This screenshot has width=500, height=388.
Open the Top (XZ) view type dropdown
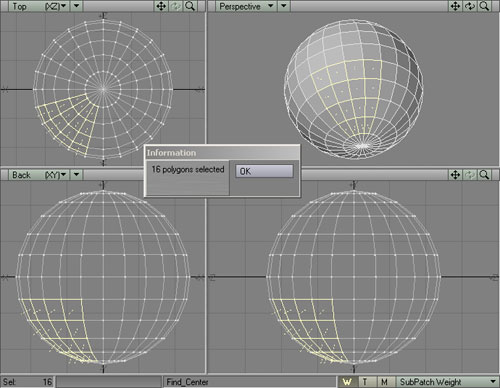click(x=39, y=6)
